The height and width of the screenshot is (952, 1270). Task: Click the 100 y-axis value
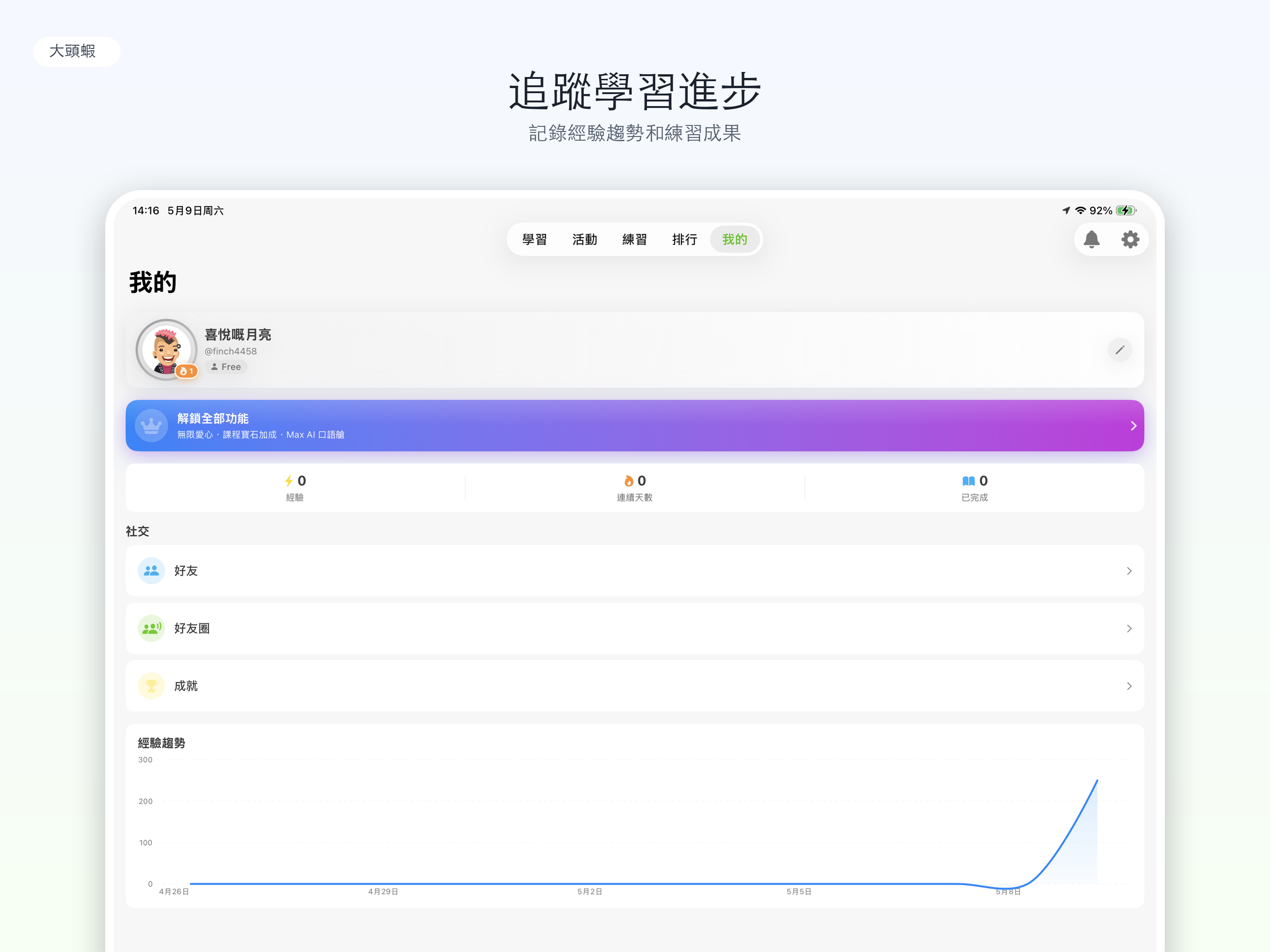coord(146,842)
